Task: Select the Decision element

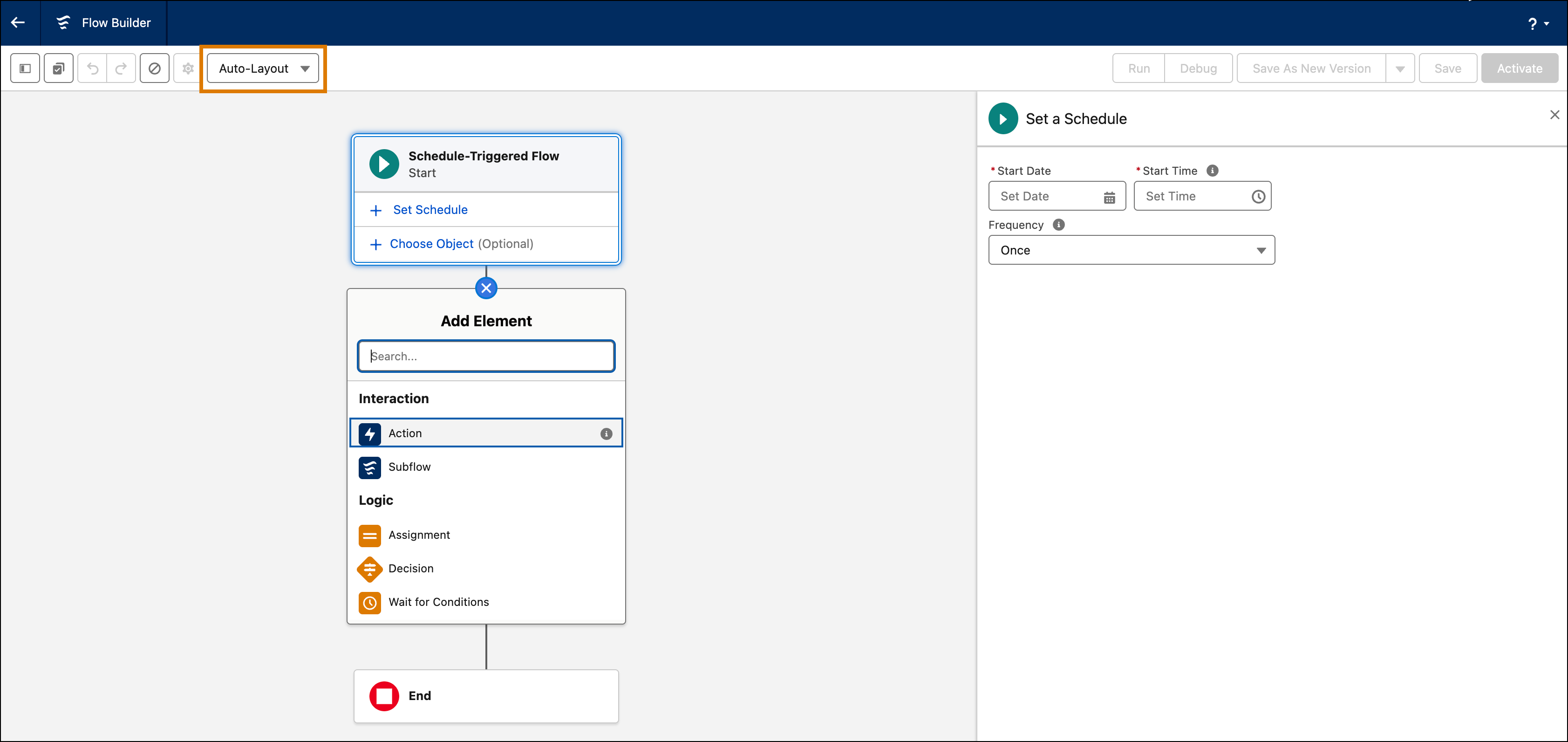Action: pyautogui.click(x=486, y=568)
